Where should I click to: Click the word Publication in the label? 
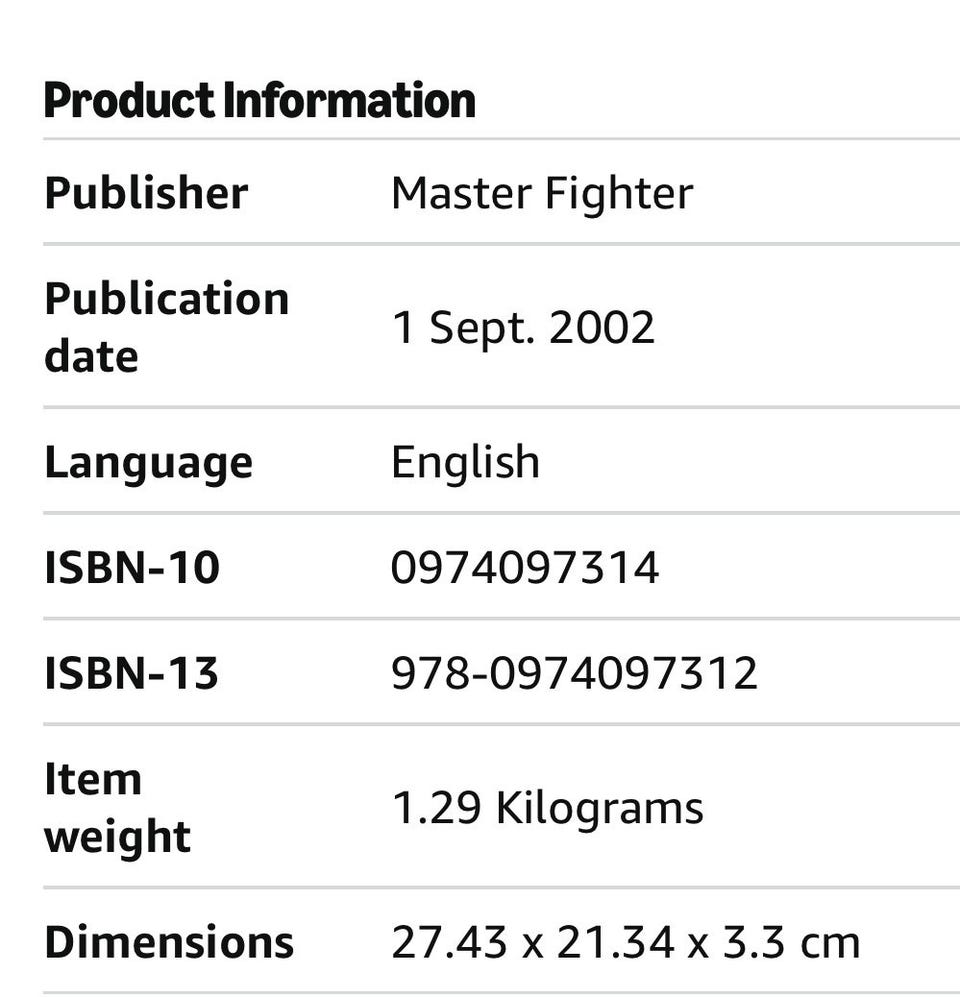[x=167, y=299]
